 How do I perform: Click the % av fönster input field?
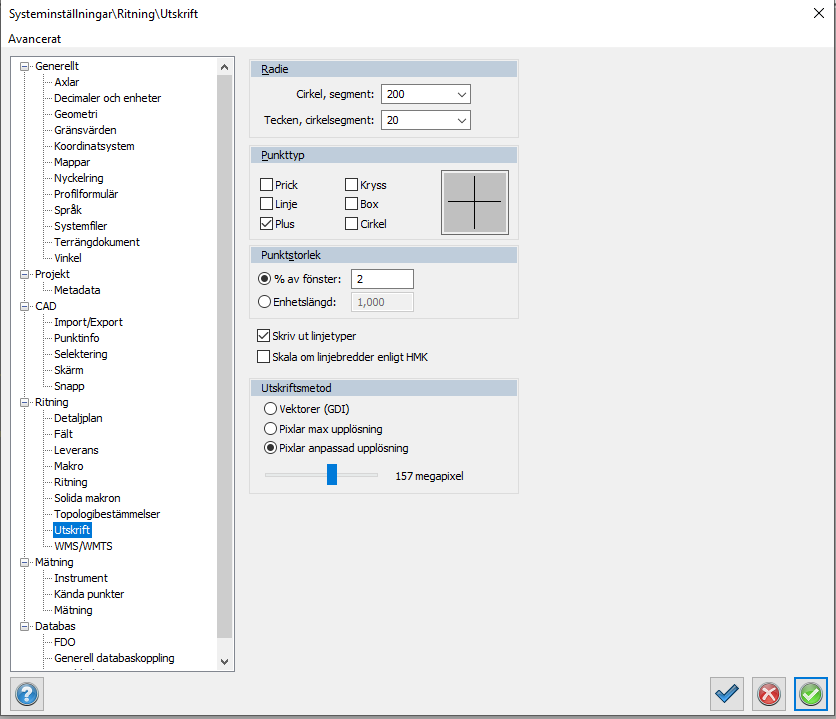[381, 279]
